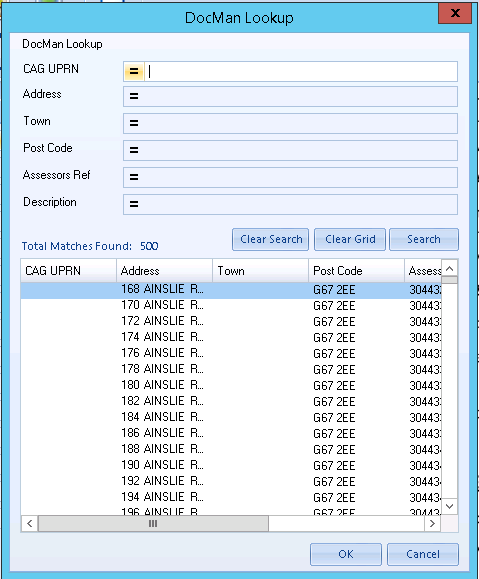Select the 178 AINSLIE R... row
This screenshot has width=479, height=579.
click(x=231, y=370)
